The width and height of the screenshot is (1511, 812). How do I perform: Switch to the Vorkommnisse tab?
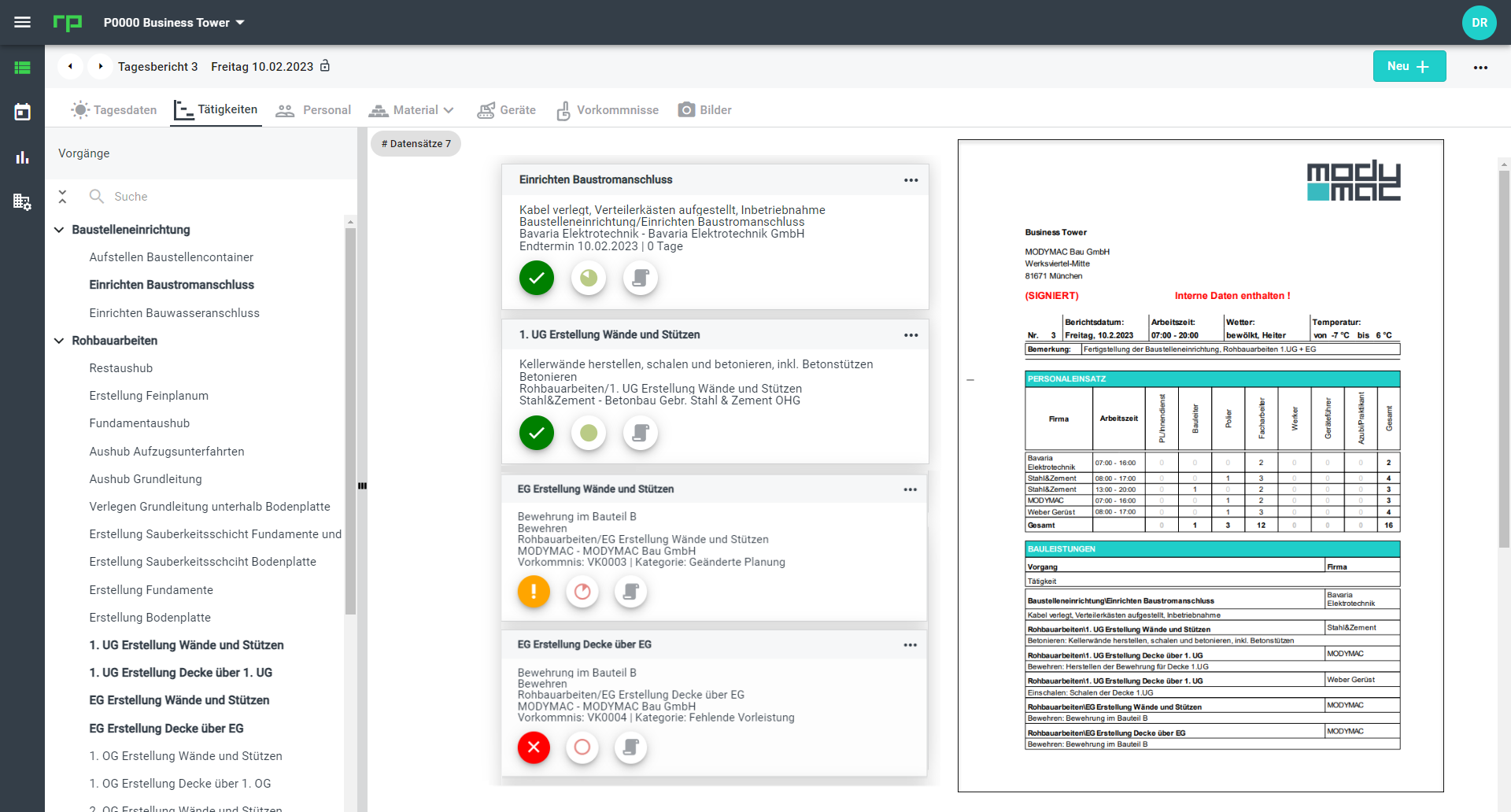coord(608,110)
